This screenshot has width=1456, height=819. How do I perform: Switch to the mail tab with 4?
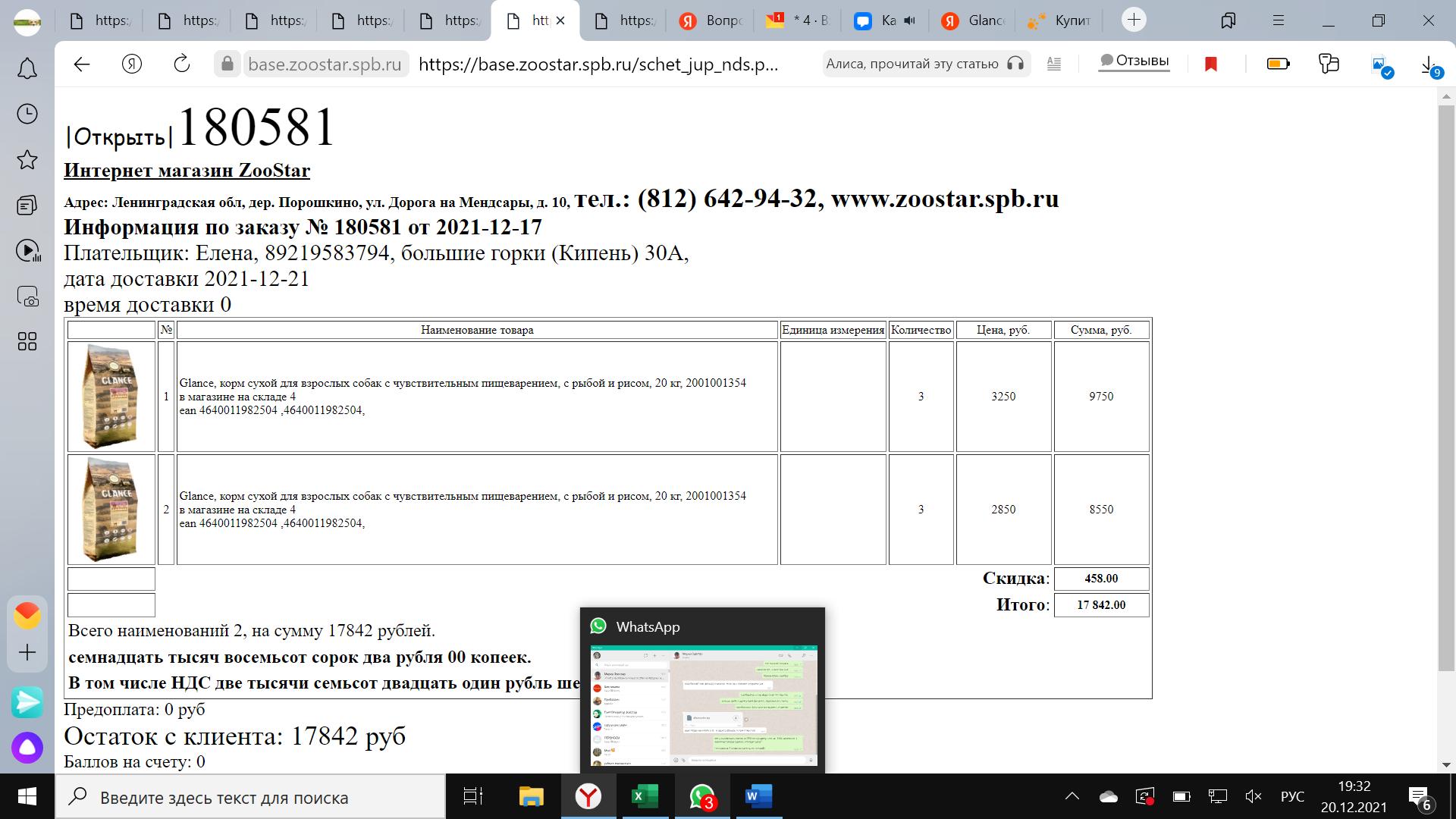(798, 20)
